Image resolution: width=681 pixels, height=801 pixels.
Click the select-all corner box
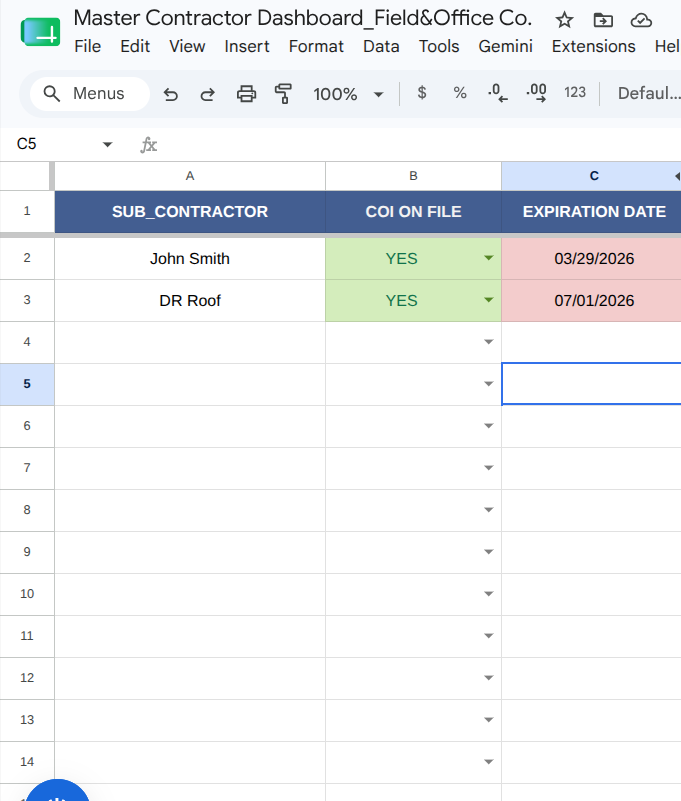pyautogui.click(x=26, y=176)
